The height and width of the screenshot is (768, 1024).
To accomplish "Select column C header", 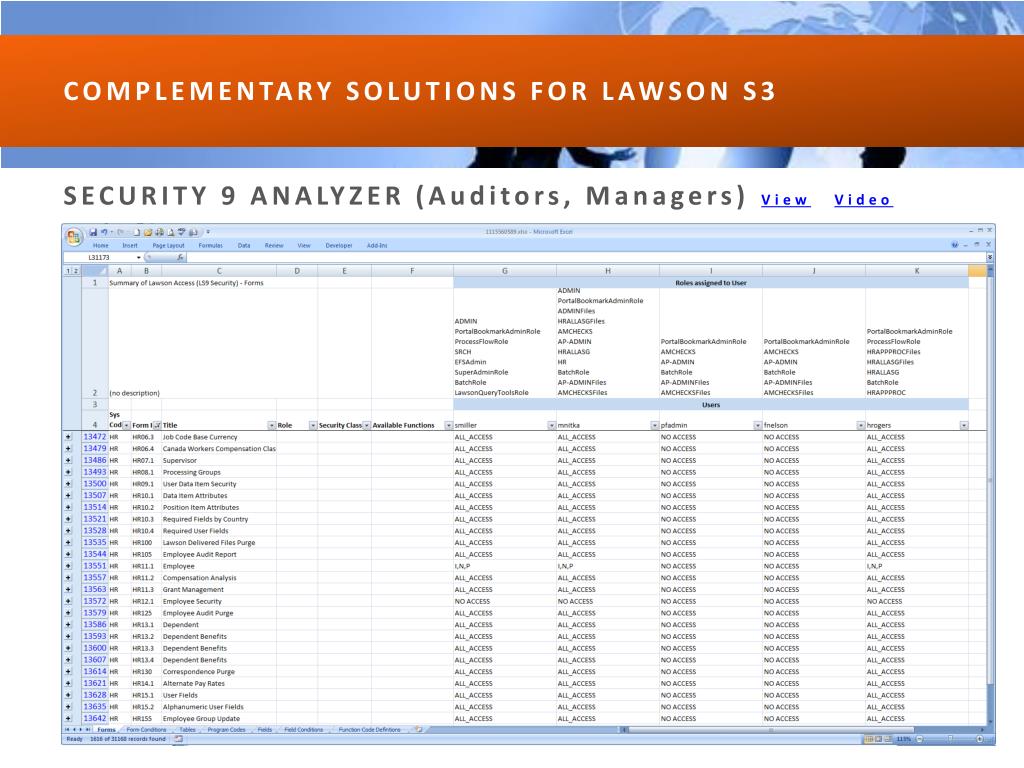I will coord(219,270).
